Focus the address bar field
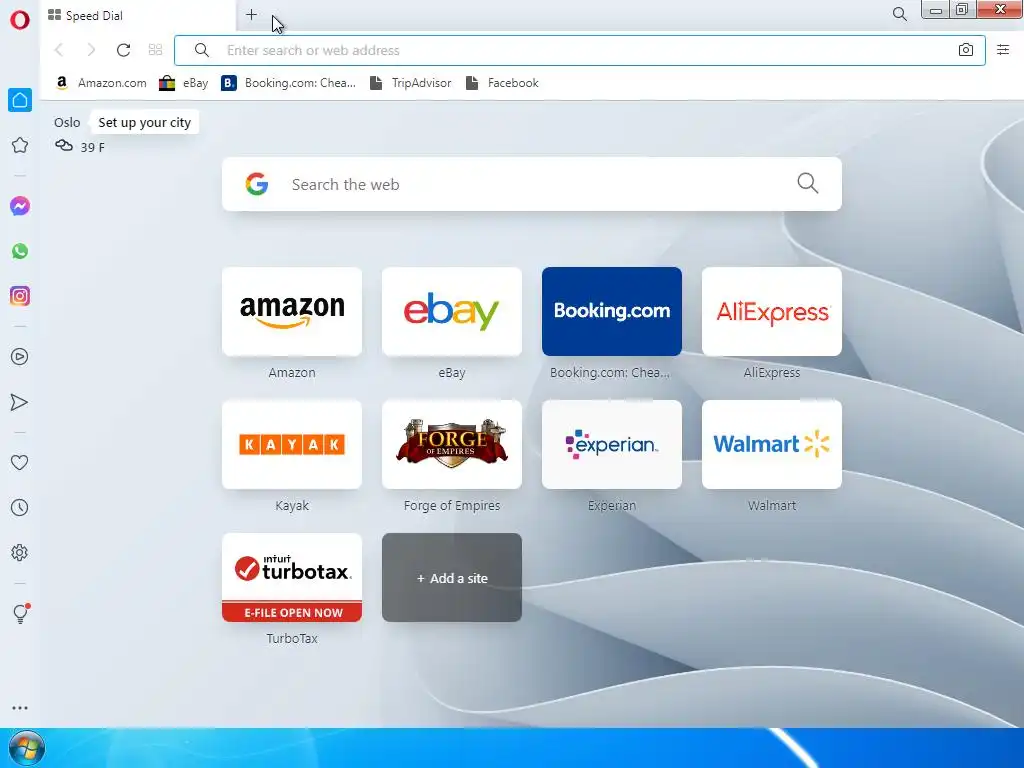This screenshot has width=1024, height=768. pos(580,50)
